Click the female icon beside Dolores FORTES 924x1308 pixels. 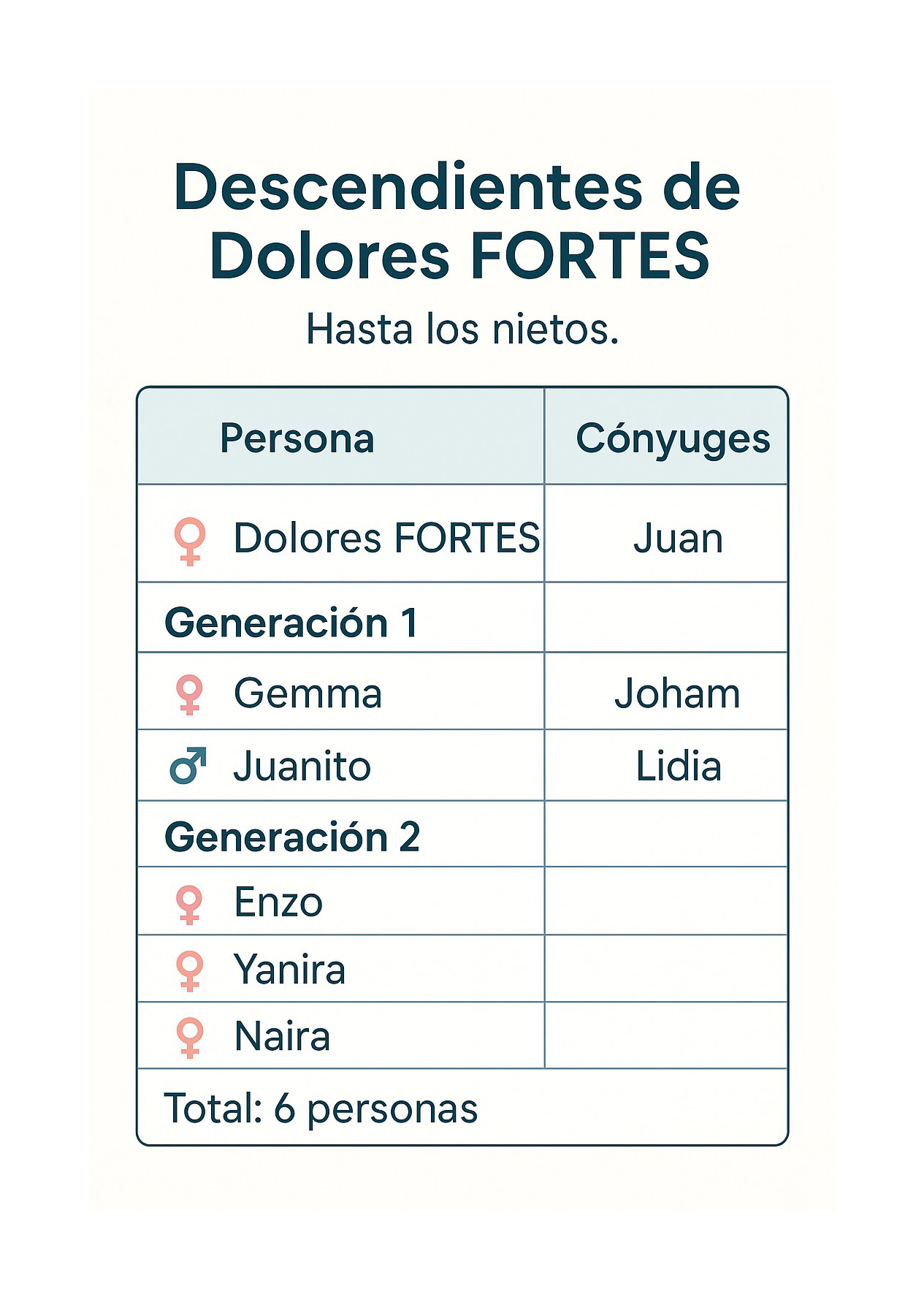[x=189, y=541]
